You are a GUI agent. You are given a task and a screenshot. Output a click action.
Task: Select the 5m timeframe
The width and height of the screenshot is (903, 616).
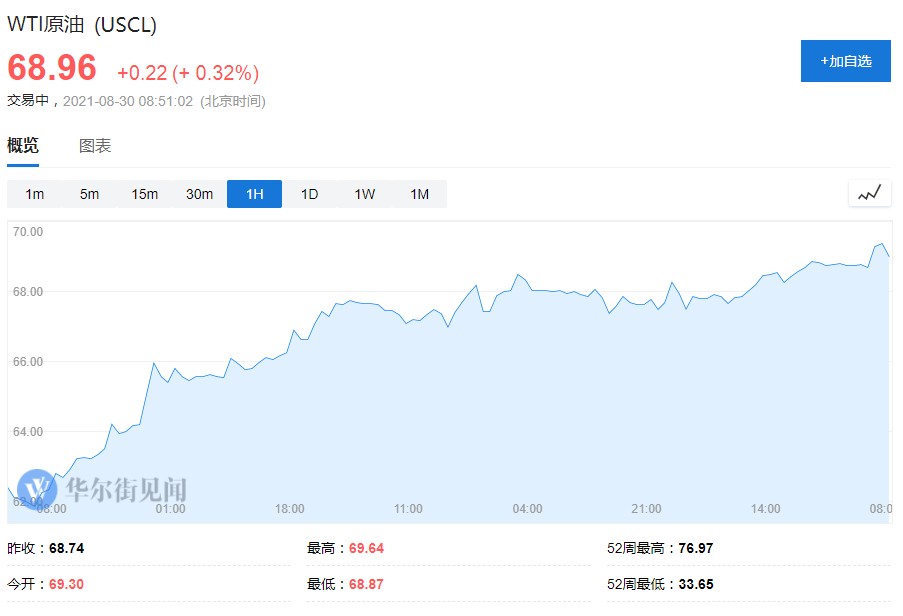pos(90,194)
